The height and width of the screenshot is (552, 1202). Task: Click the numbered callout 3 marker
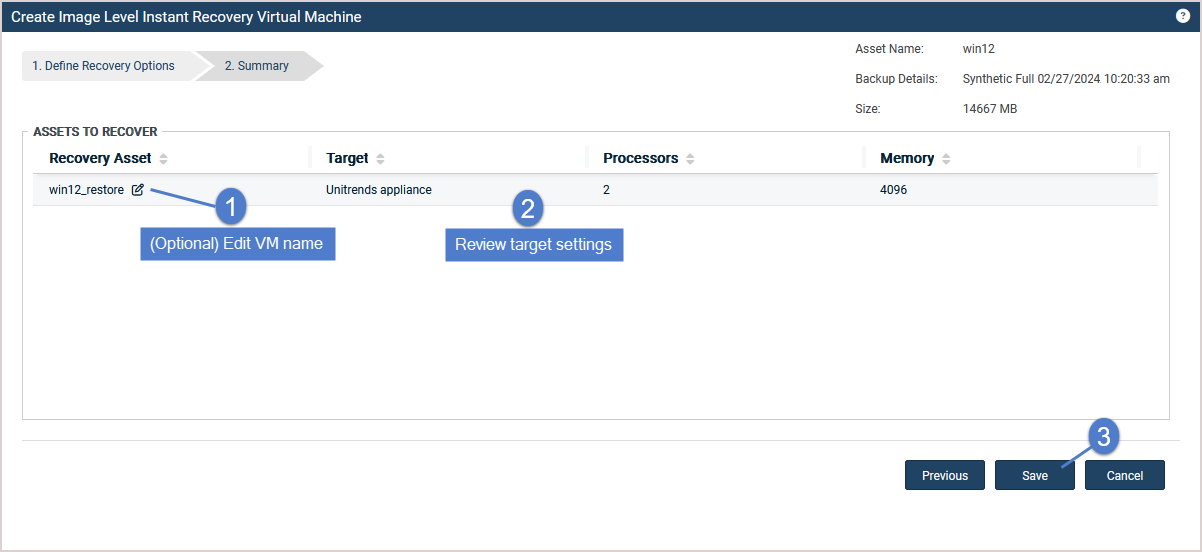click(x=1103, y=437)
